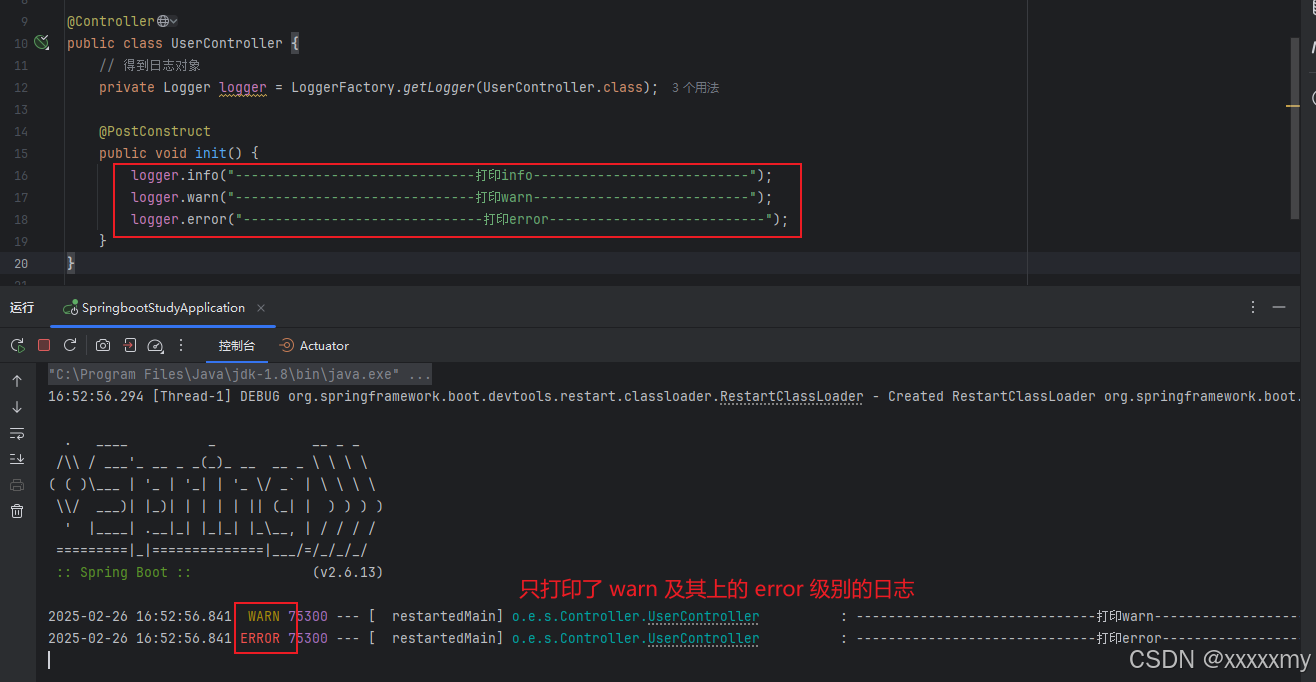This screenshot has width=1316, height=682.
Task: Click the print icon in console sidebar
Action: coord(17,485)
